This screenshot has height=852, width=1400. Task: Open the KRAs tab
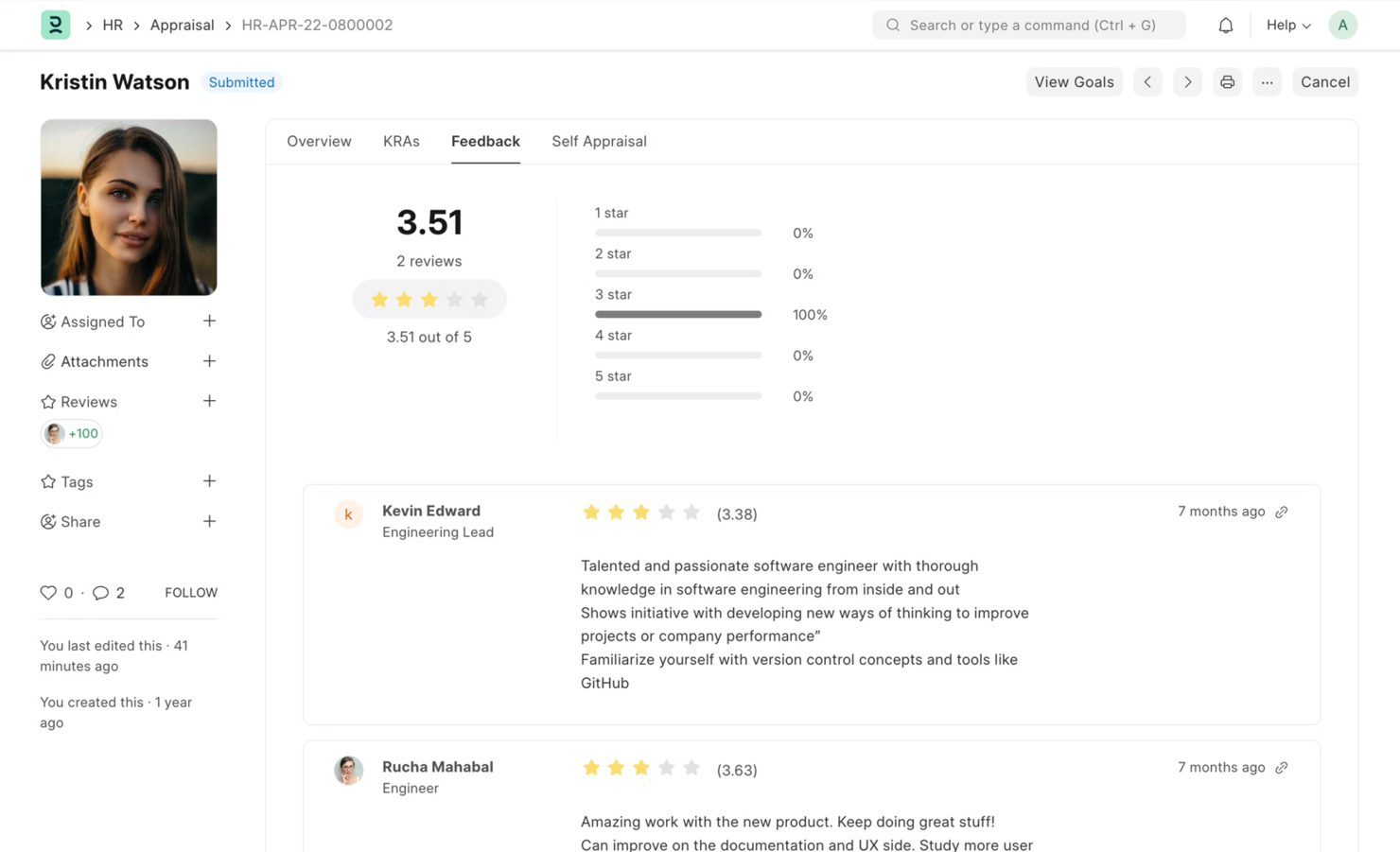(x=401, y=142)
